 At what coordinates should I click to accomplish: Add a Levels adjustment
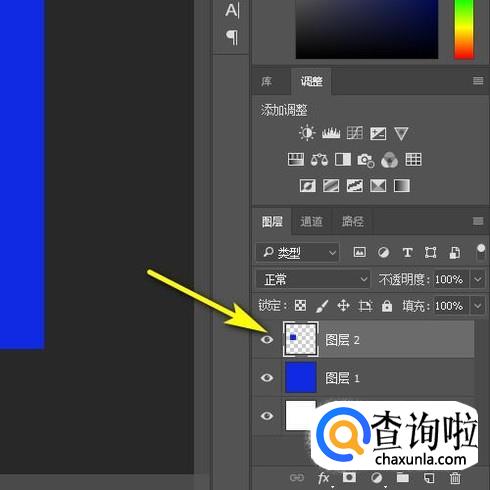(x=331, y=133)
